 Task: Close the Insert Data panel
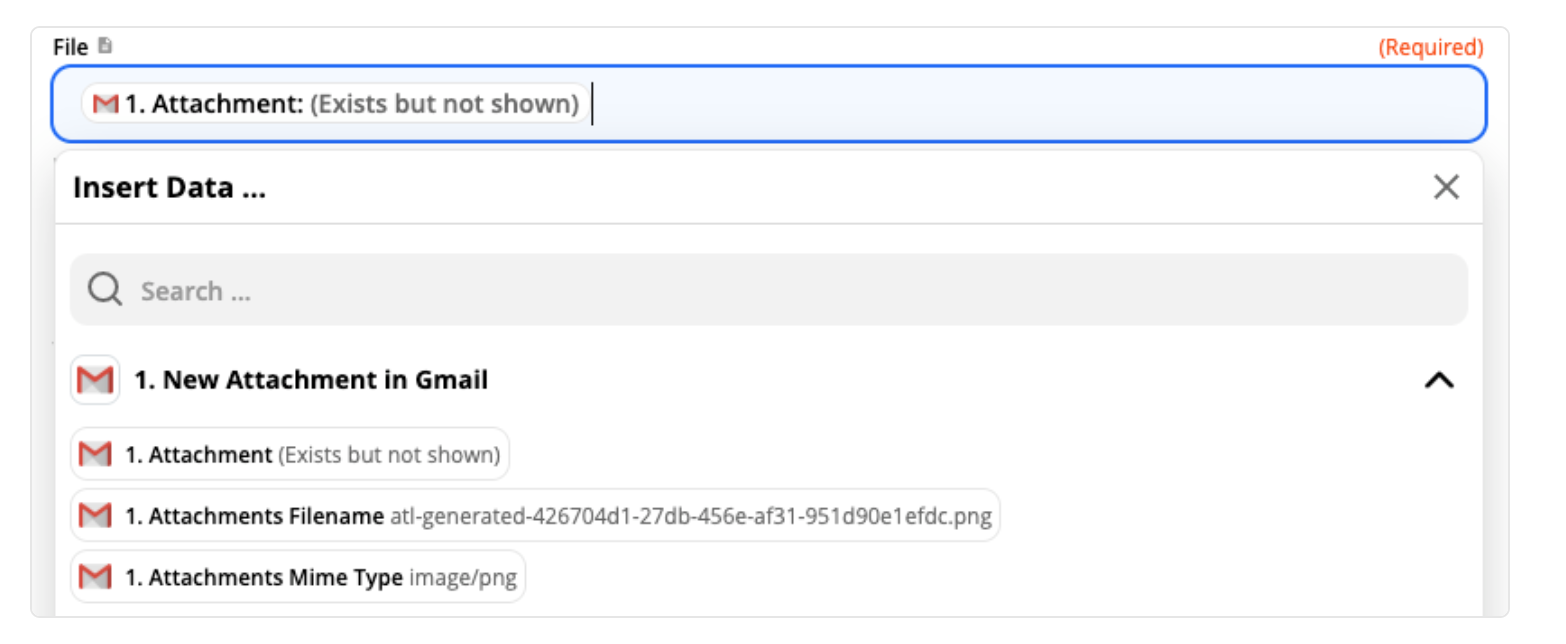point(1446,187)
